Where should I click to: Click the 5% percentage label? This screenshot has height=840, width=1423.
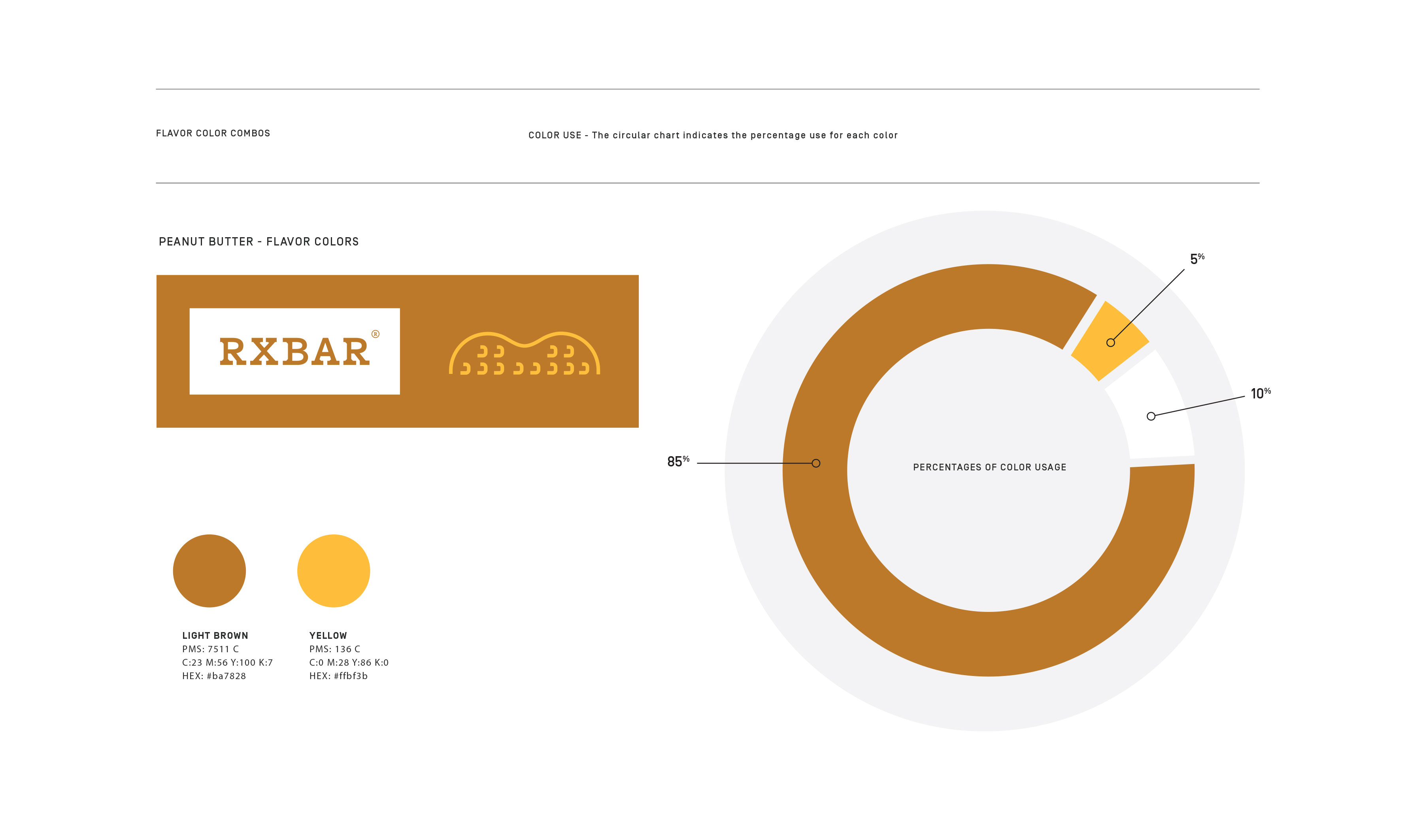(x=1197, y=259)
